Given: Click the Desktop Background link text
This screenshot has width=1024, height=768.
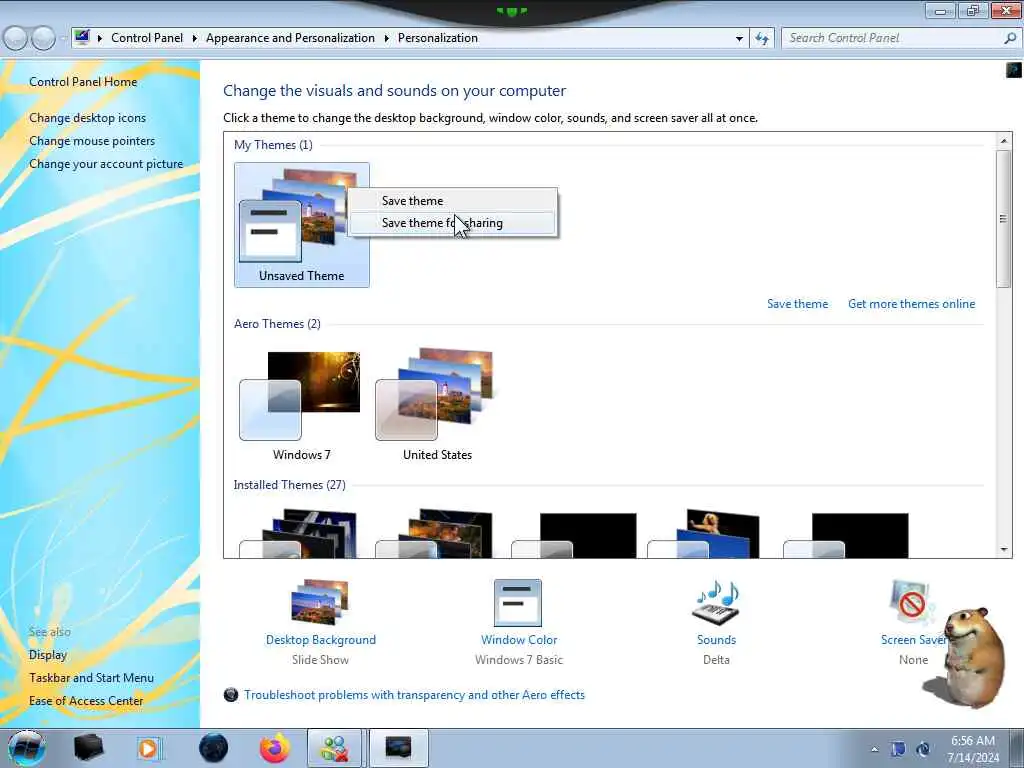Looking at the screenshot, I should pyautogui.click(x=321, y=640).
